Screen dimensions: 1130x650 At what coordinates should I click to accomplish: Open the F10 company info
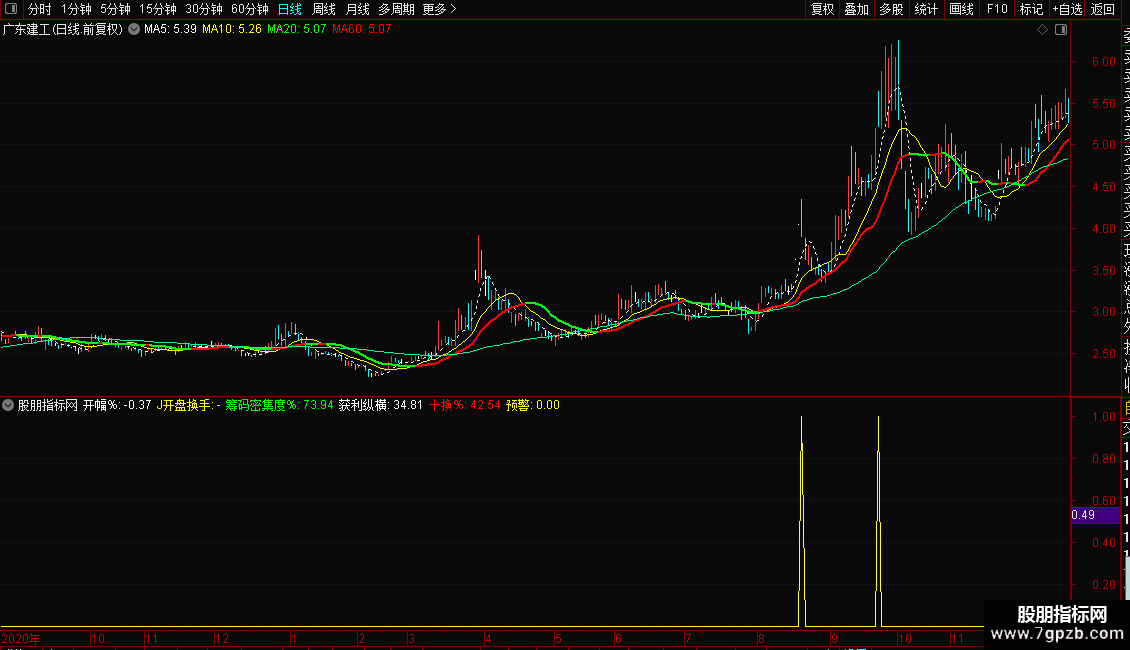pyautogui.click(x=997, y=9)
